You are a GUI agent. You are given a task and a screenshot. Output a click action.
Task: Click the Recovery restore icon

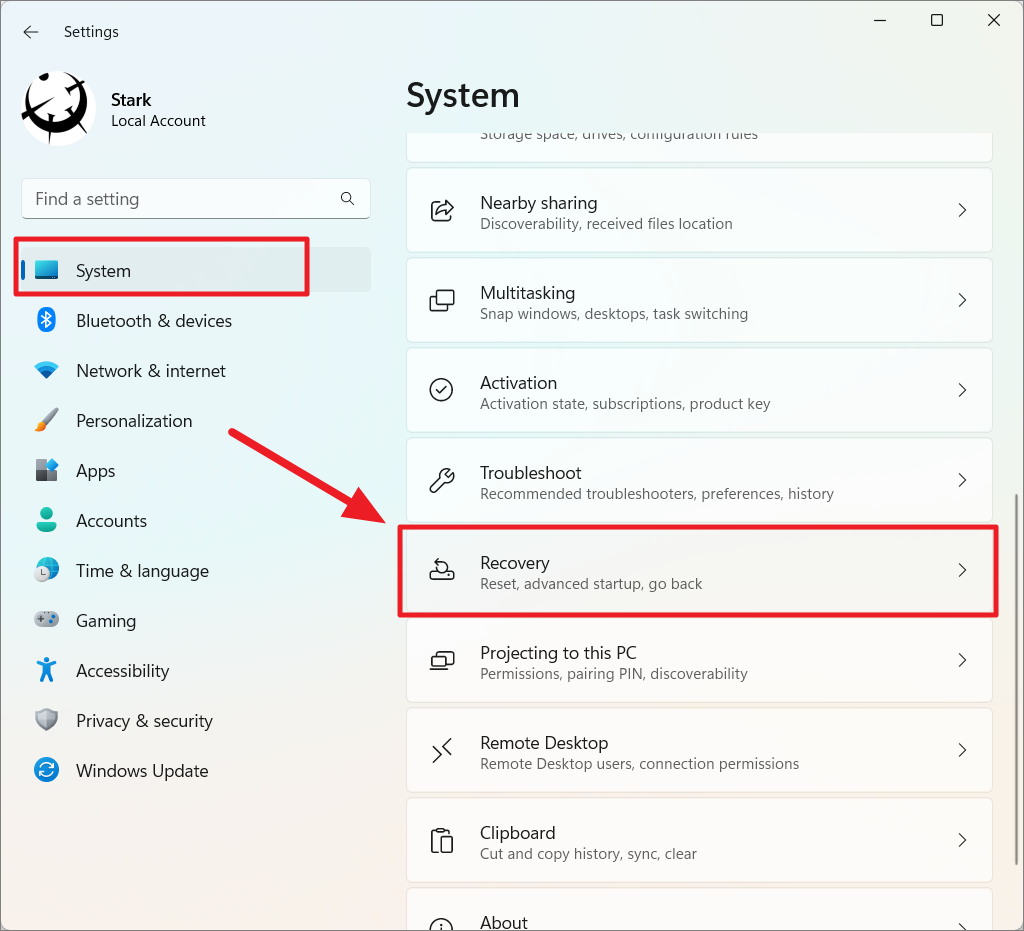coord(441,570)
